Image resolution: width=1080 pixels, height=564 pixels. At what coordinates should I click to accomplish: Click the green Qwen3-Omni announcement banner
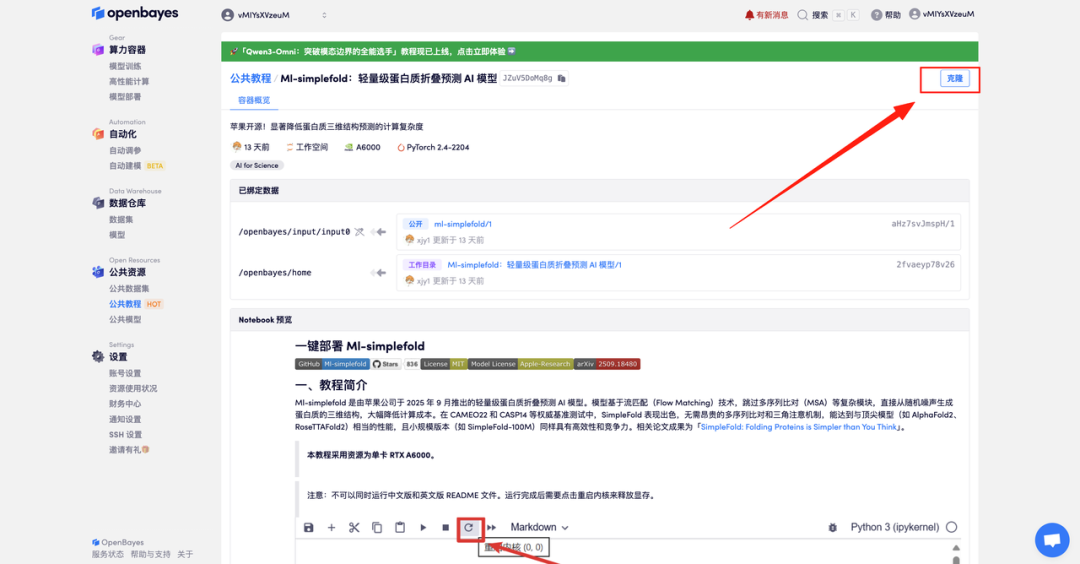click(599, 51)
